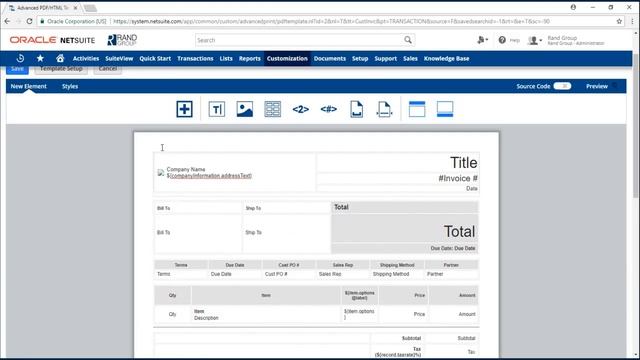Open Shortcuts star icon
Viewport: 640px width, 360px height.
40,58
